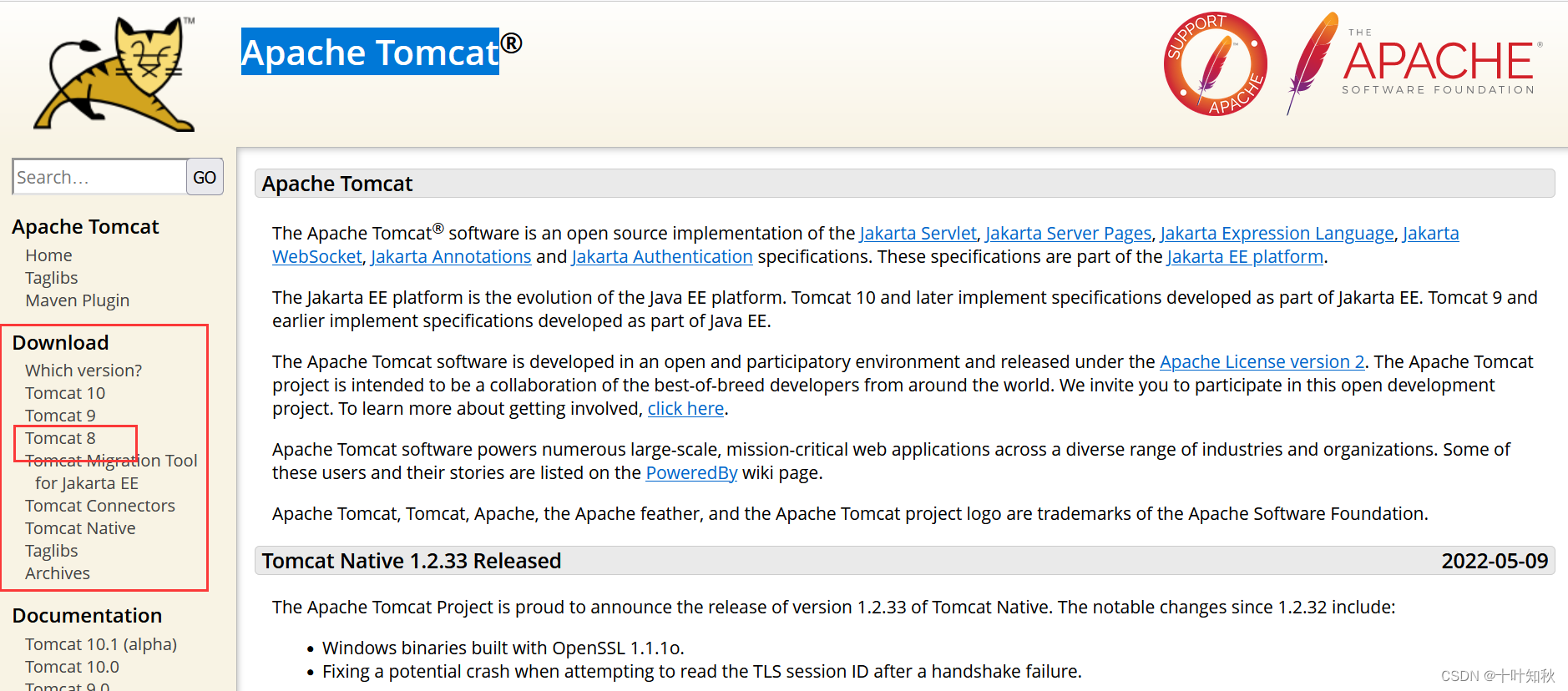This screenshot has width=1568, height=691.
Task: Follow the Jakarta Servlet link
Action: (x=918, y=234)
